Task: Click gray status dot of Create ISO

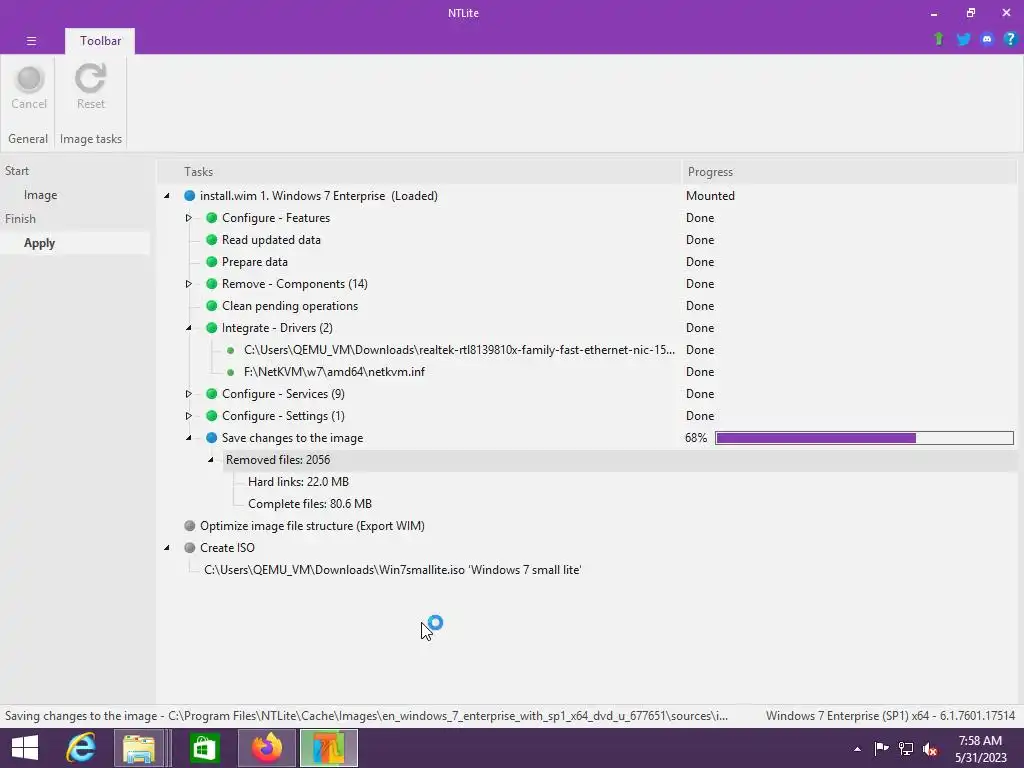Action: tap(189, 548)
